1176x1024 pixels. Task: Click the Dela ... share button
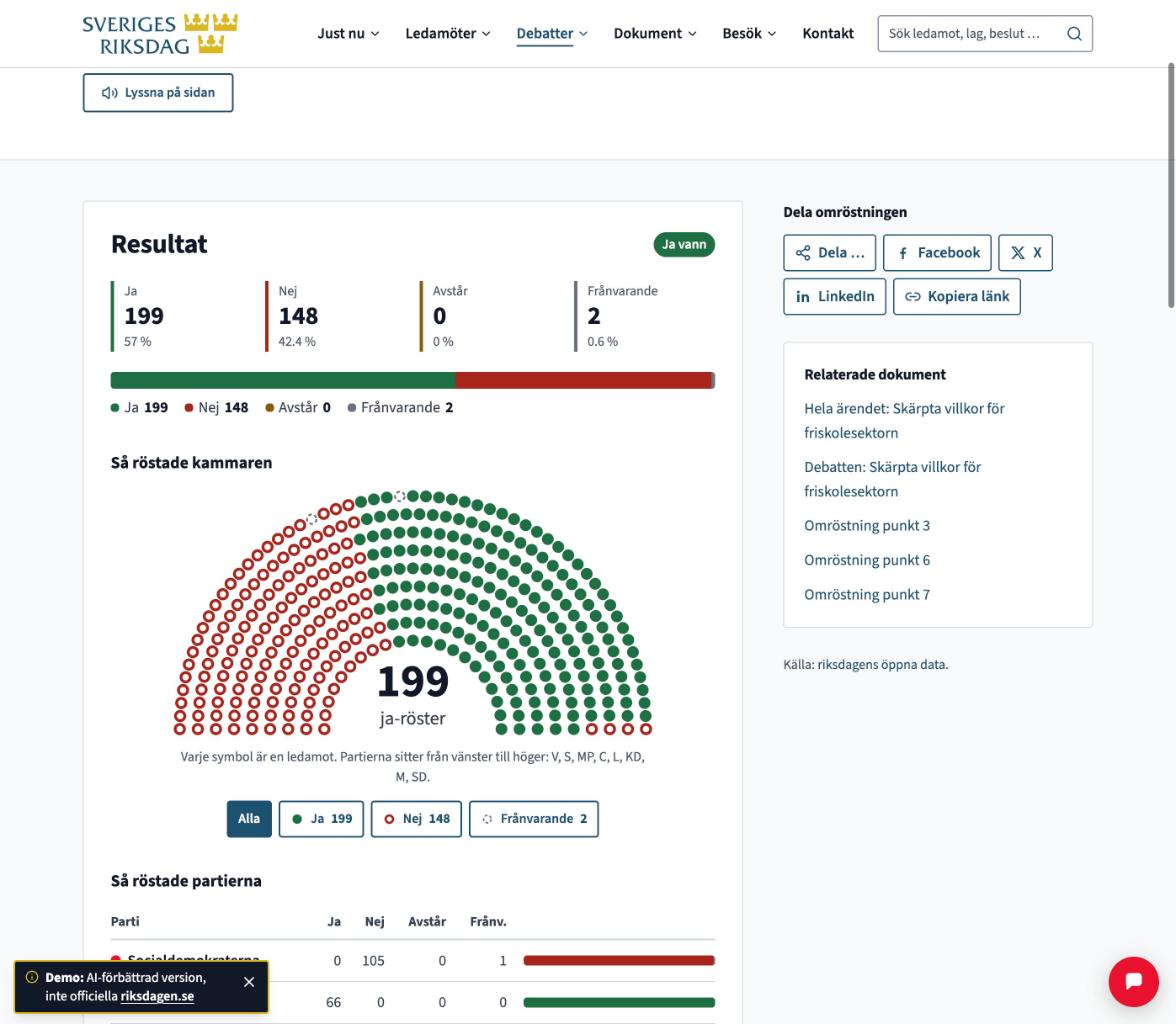click(830, 253)
